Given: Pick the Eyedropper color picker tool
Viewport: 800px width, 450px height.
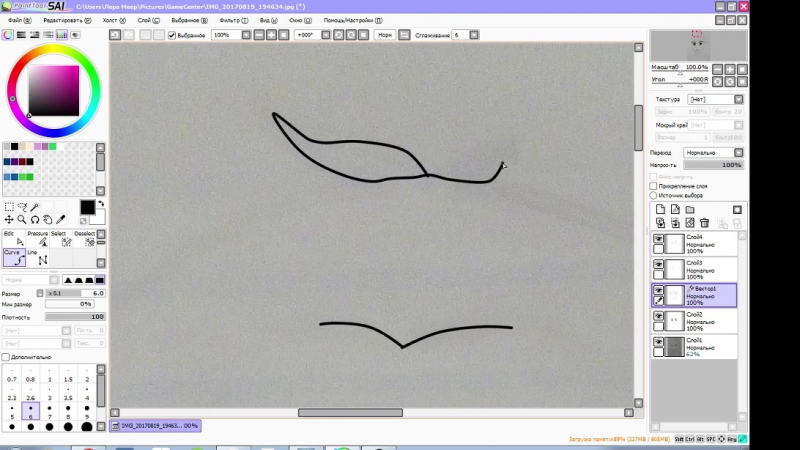Looking at the screenshot, I should (x=60, y=219).
